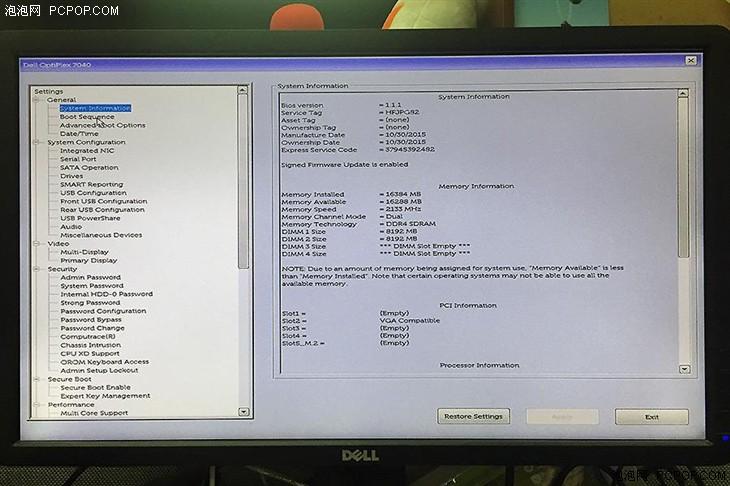Open Password Configuration setting
Image resolution: width=730 pixels, height=486 pixels.
(x=103, y=311)
